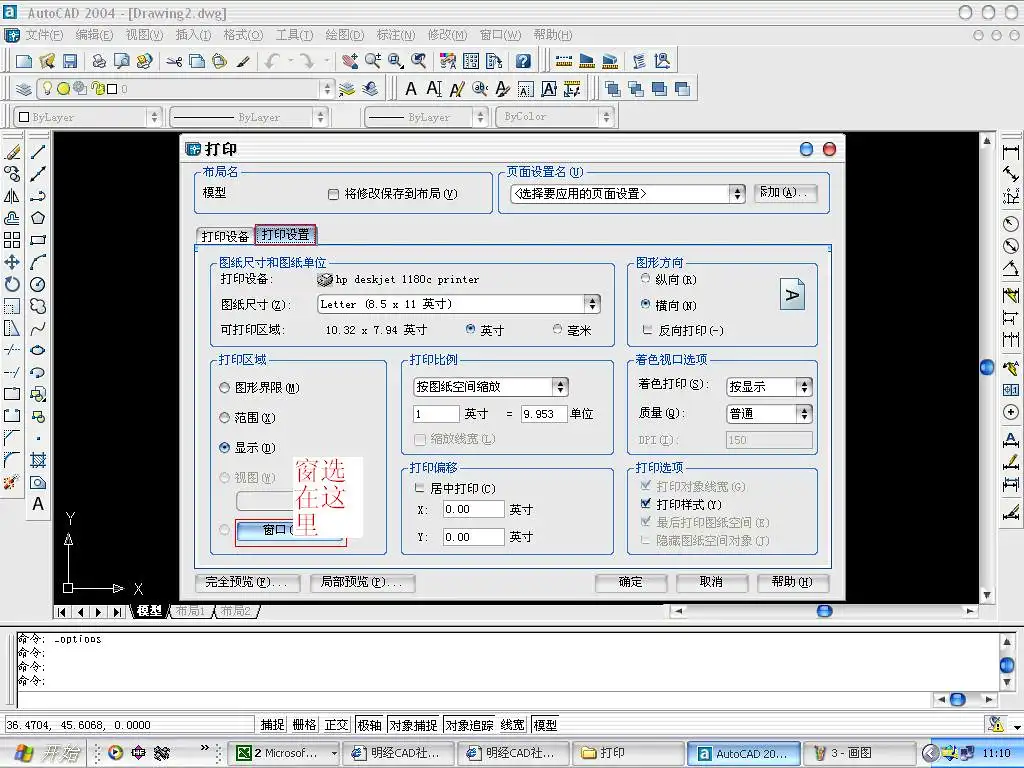1024x768 pixels.
Task: Click the 取消 button
Action: 711,582
